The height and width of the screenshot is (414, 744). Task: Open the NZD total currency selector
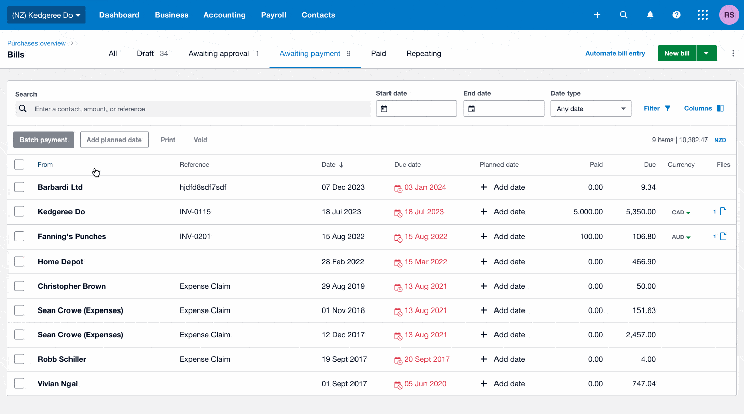point(720,140)
